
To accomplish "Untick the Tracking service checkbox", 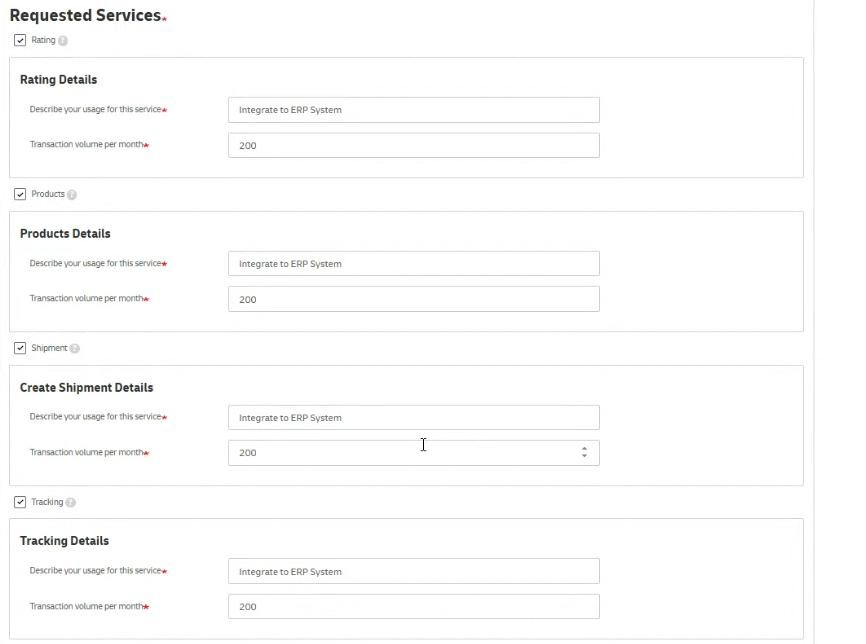I will [x=20, y=502].
